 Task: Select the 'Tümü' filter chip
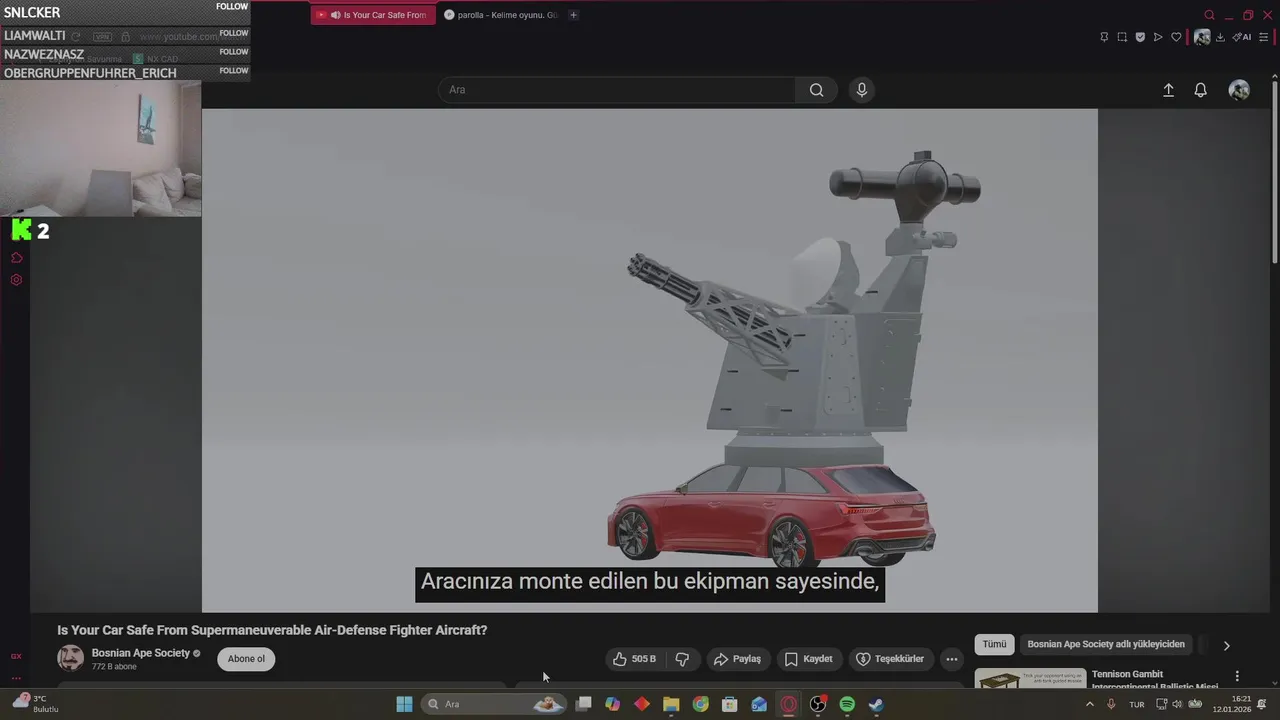[994, 645]
